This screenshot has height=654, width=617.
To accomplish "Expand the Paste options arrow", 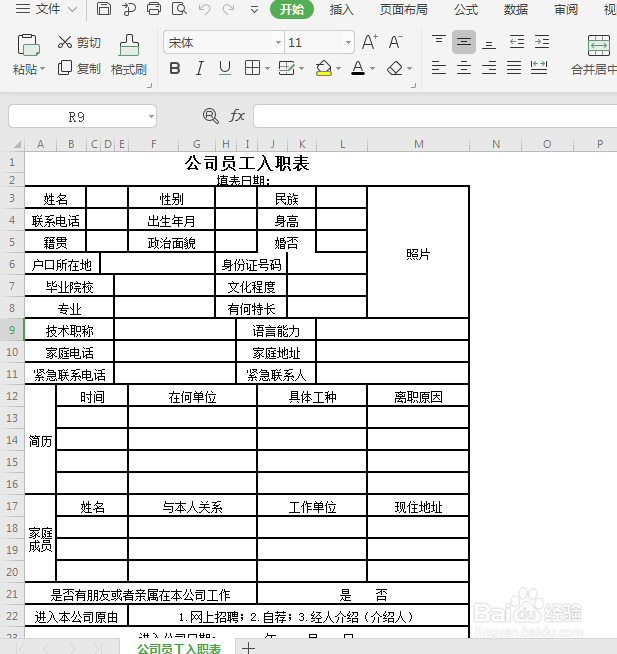I will [x=43, y=68].
